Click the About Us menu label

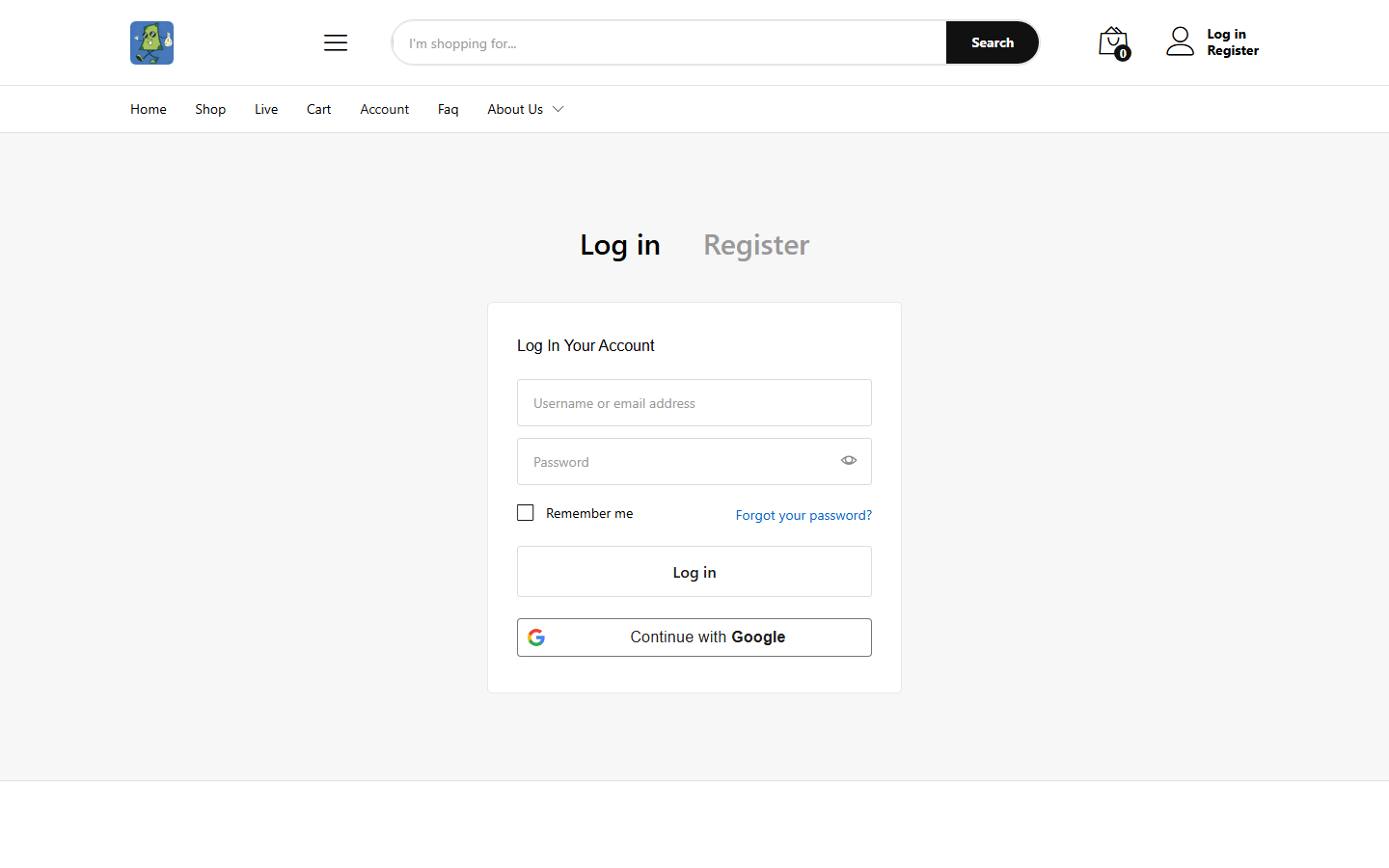[515, 109]
